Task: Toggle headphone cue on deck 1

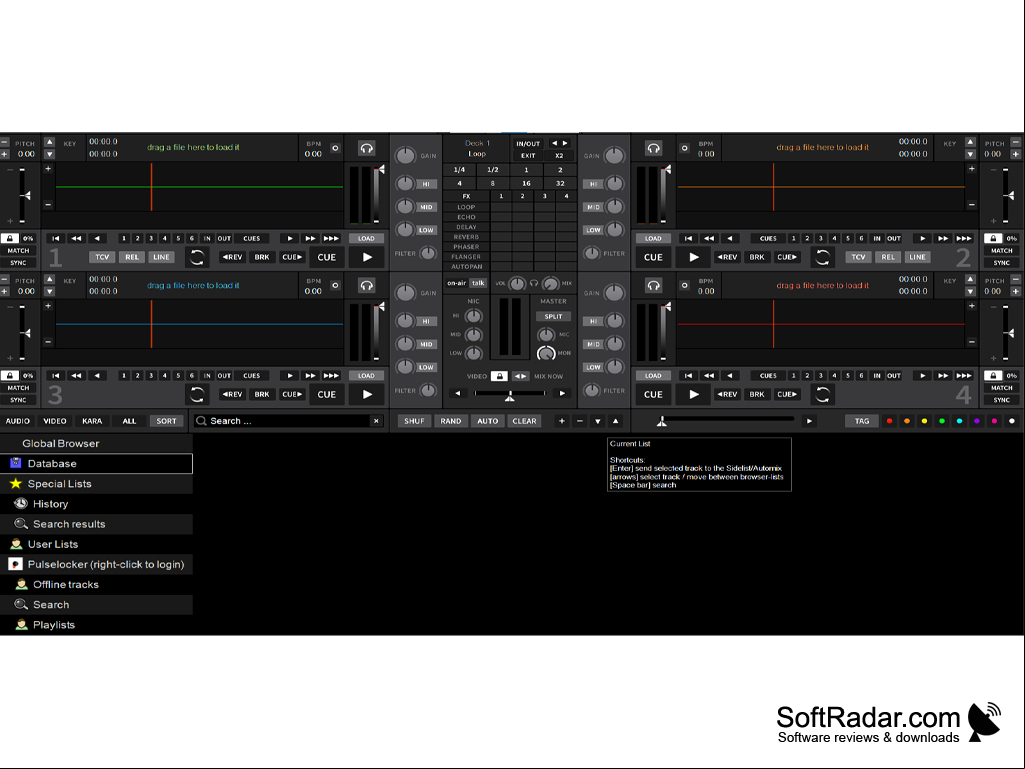Action: tap(366, 148)
